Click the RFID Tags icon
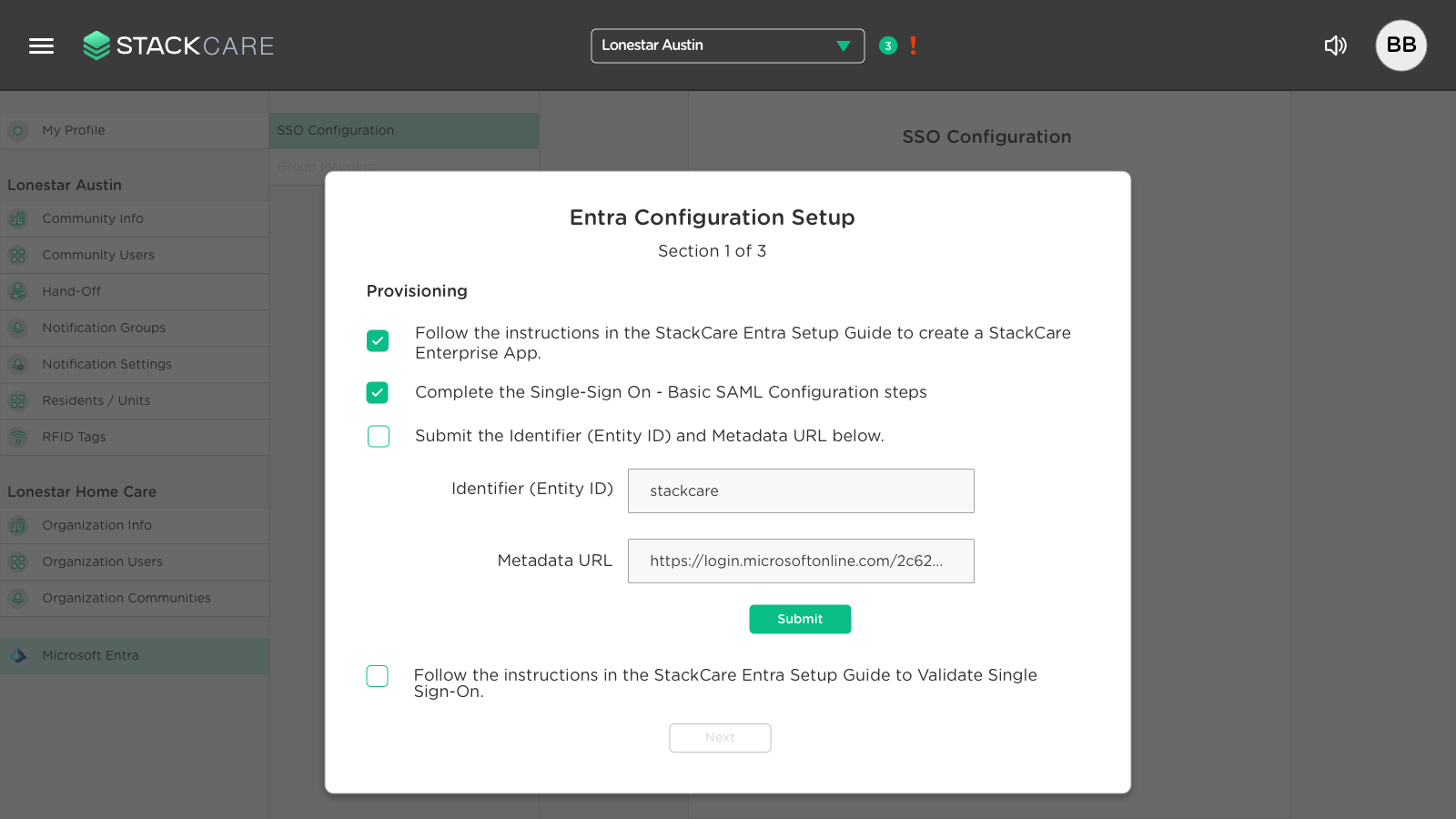1456x819 pixels. pos(18,438)
